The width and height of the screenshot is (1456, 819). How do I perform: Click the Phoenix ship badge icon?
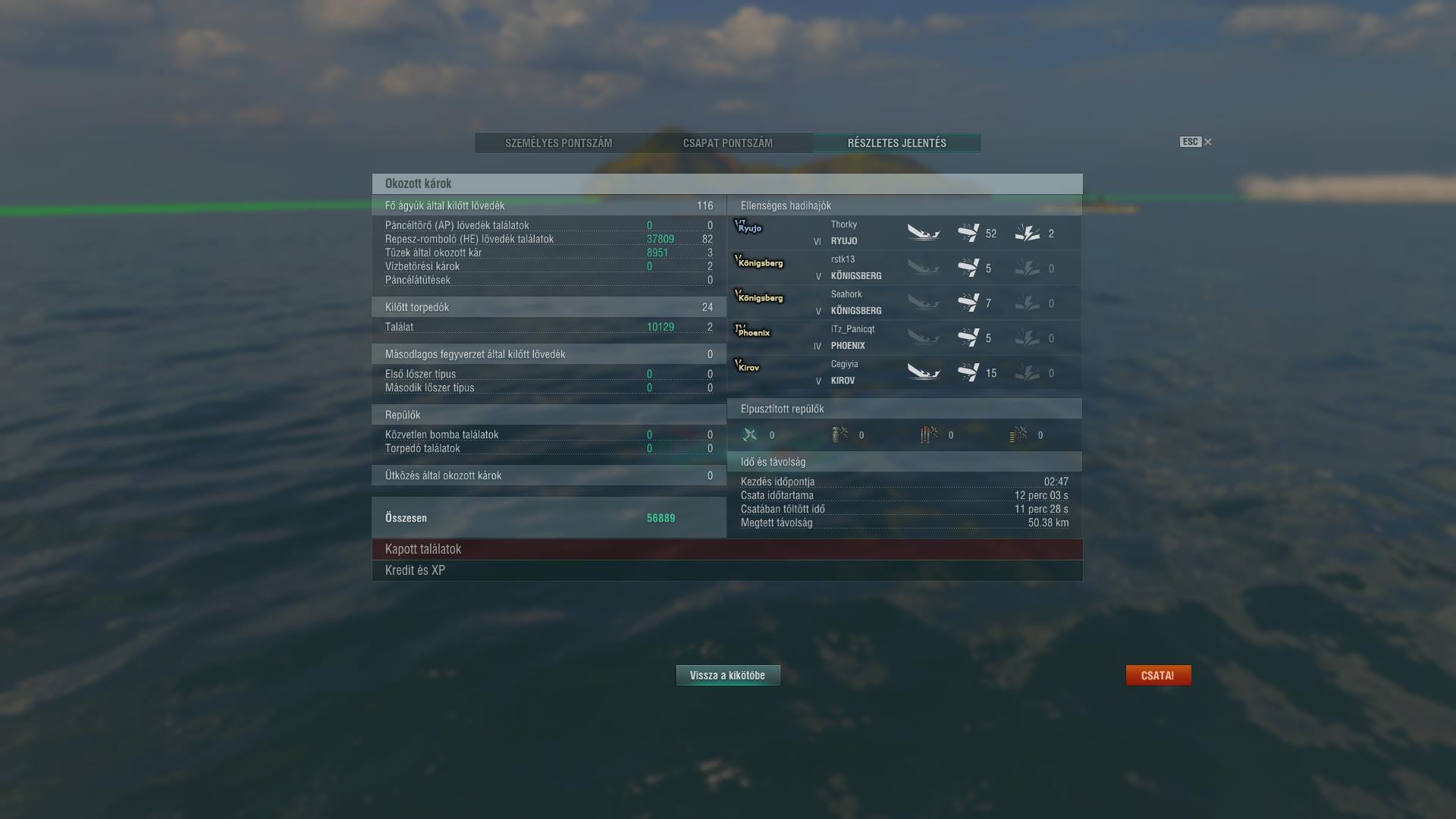click(752, 331)
